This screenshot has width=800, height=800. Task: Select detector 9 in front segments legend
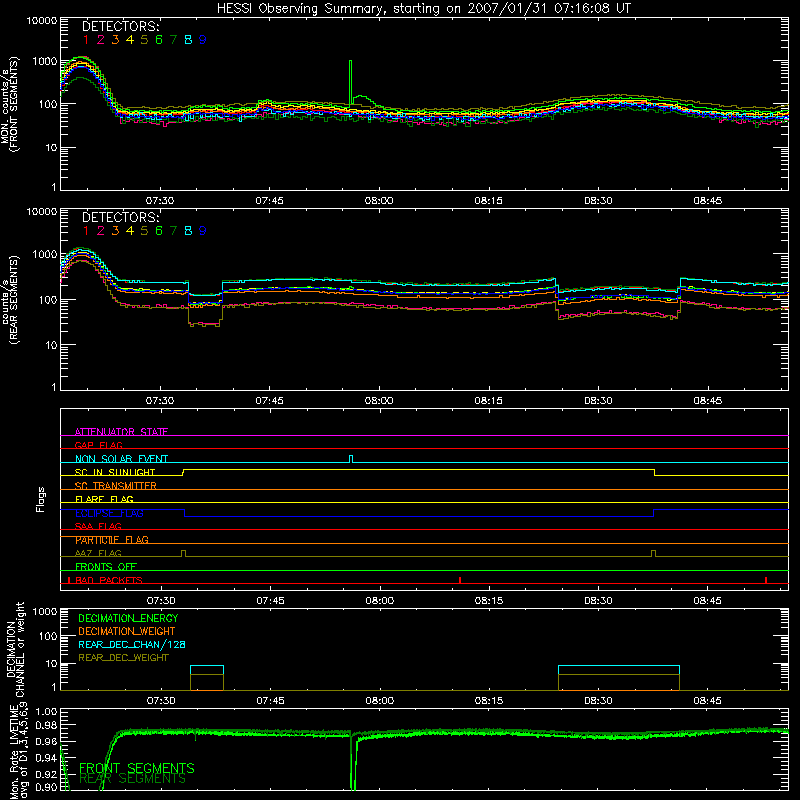(203, 40)
